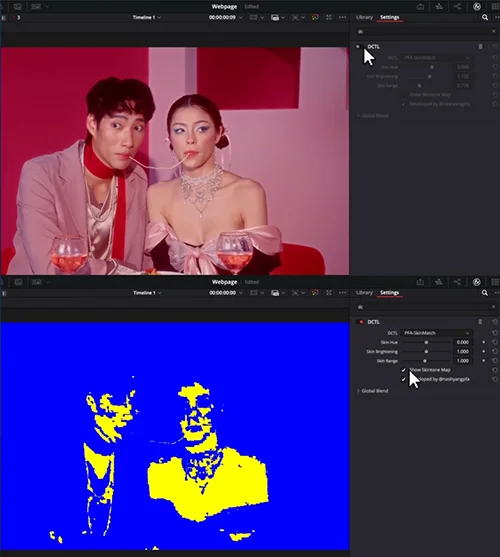This screenshot has width=500, height=557.
Task: Delete the DCTL effect using the upper panel's trash icon
Action: click(480, 47)
